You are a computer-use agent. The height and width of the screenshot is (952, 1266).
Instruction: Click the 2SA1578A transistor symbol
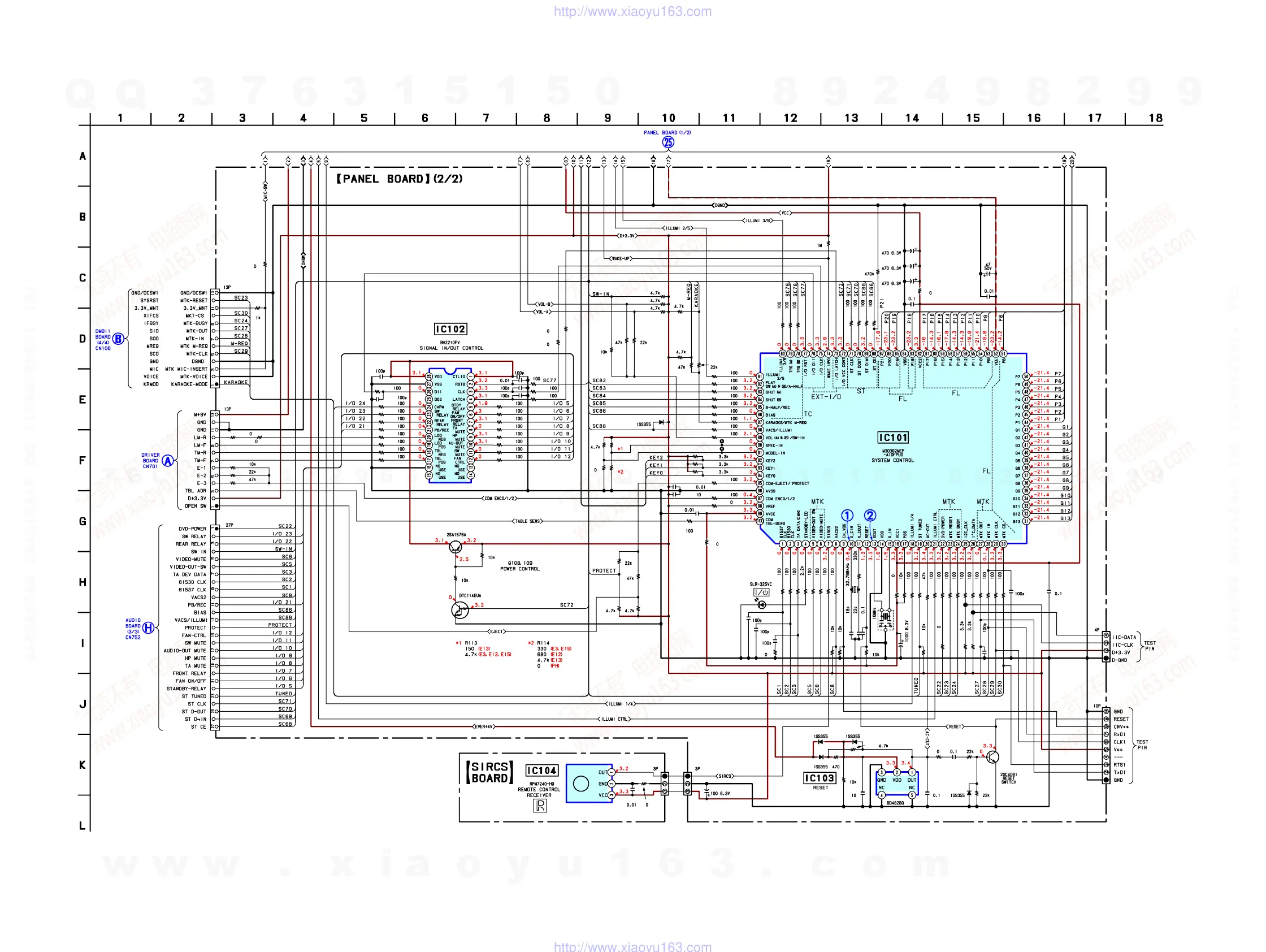tap(456, 547)
